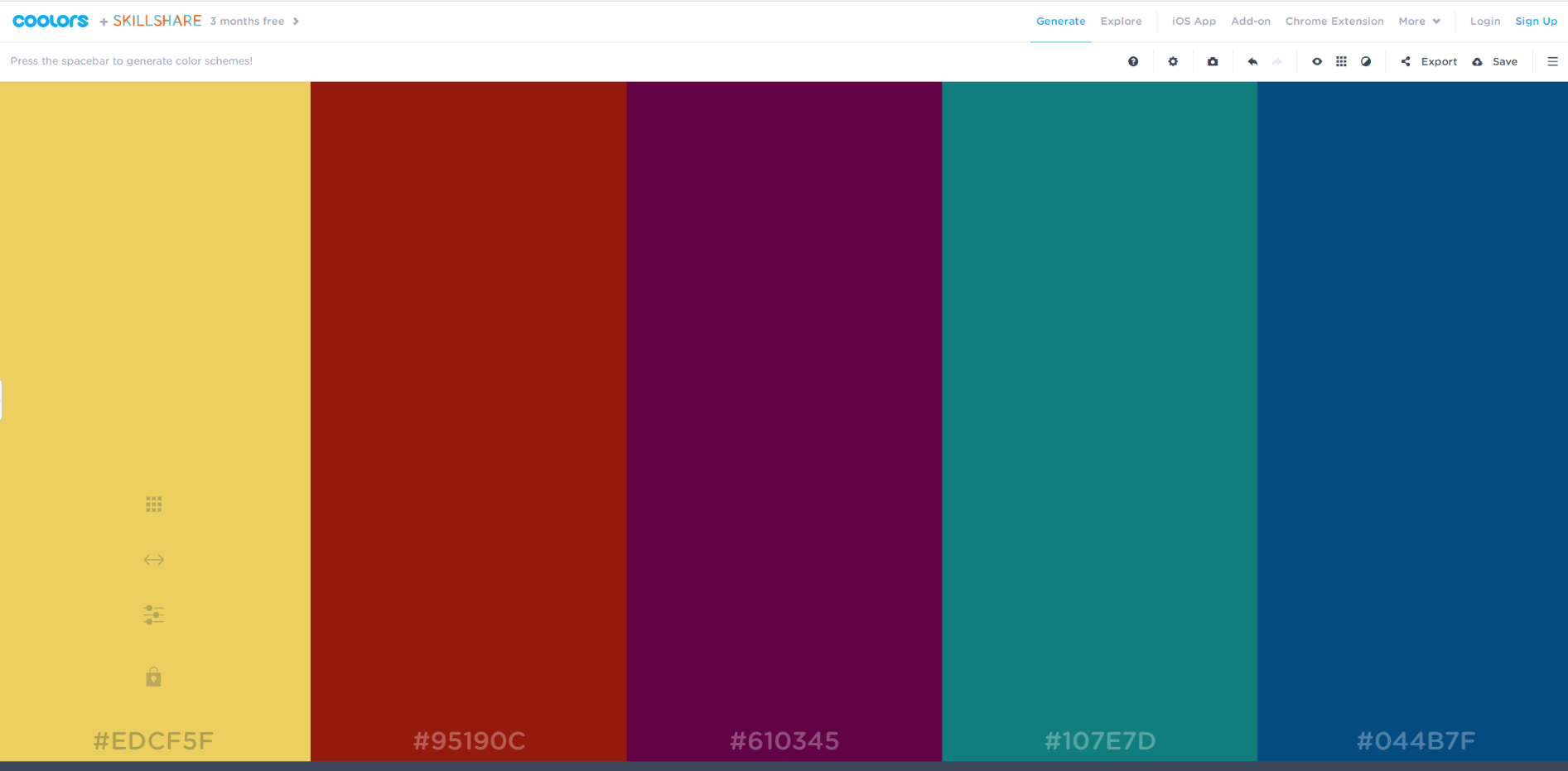
Task: Click the camera icon to pick from image
Action: 1213,61
